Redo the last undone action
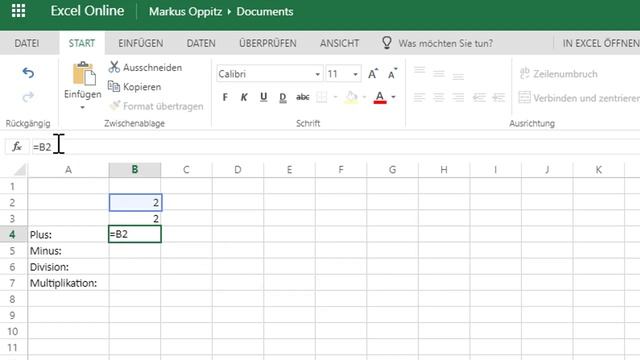Image resolution: width=640 pixels, height=360 pixels. (x=28, y=97)
